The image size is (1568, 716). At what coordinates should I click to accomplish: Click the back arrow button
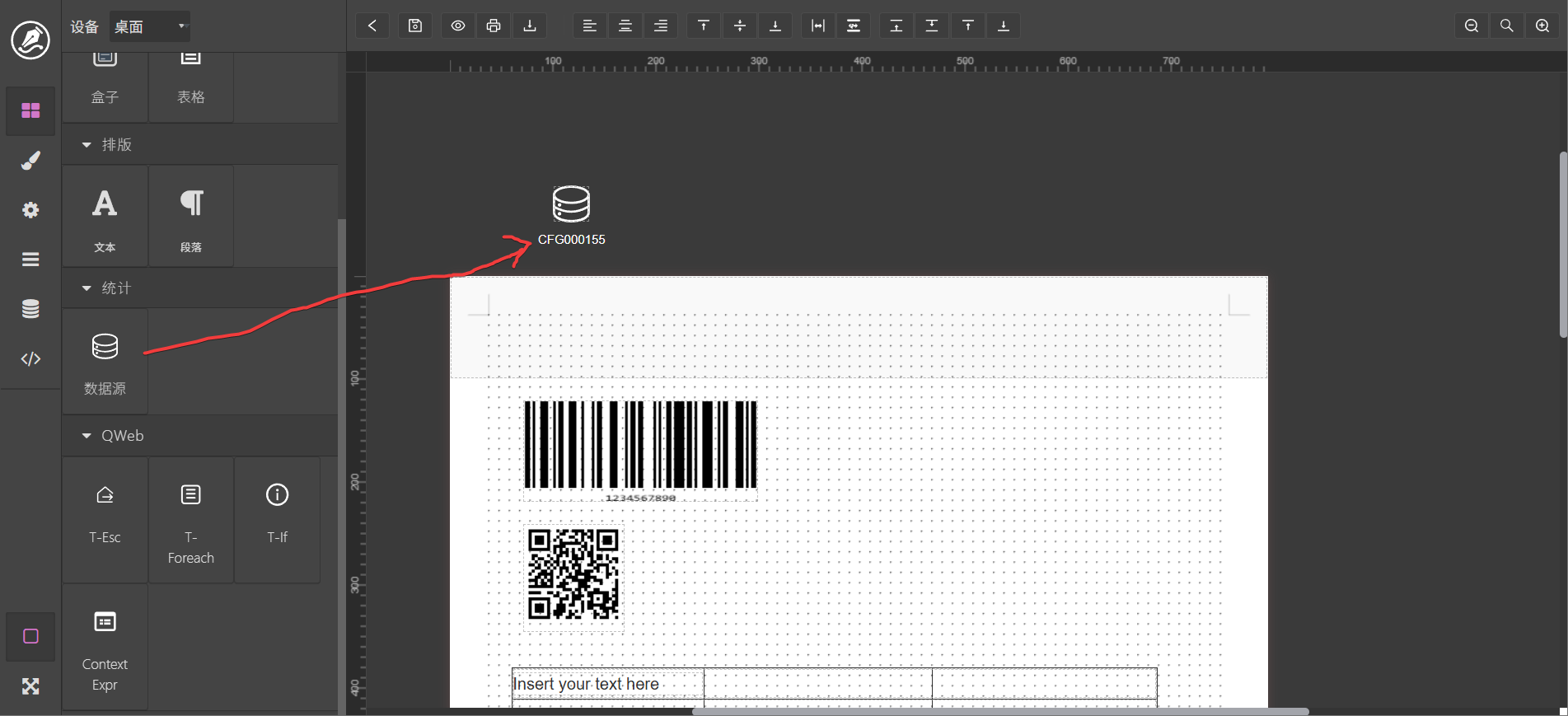click(x=372, y=26)
